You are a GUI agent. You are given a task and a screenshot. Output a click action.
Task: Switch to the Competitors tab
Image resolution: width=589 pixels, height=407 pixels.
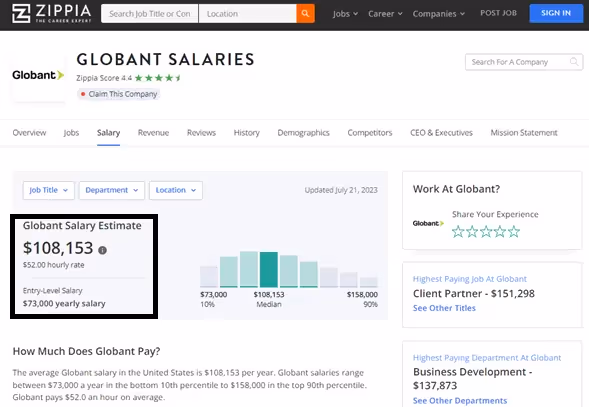pyautogui.click(x=370, y=133)
